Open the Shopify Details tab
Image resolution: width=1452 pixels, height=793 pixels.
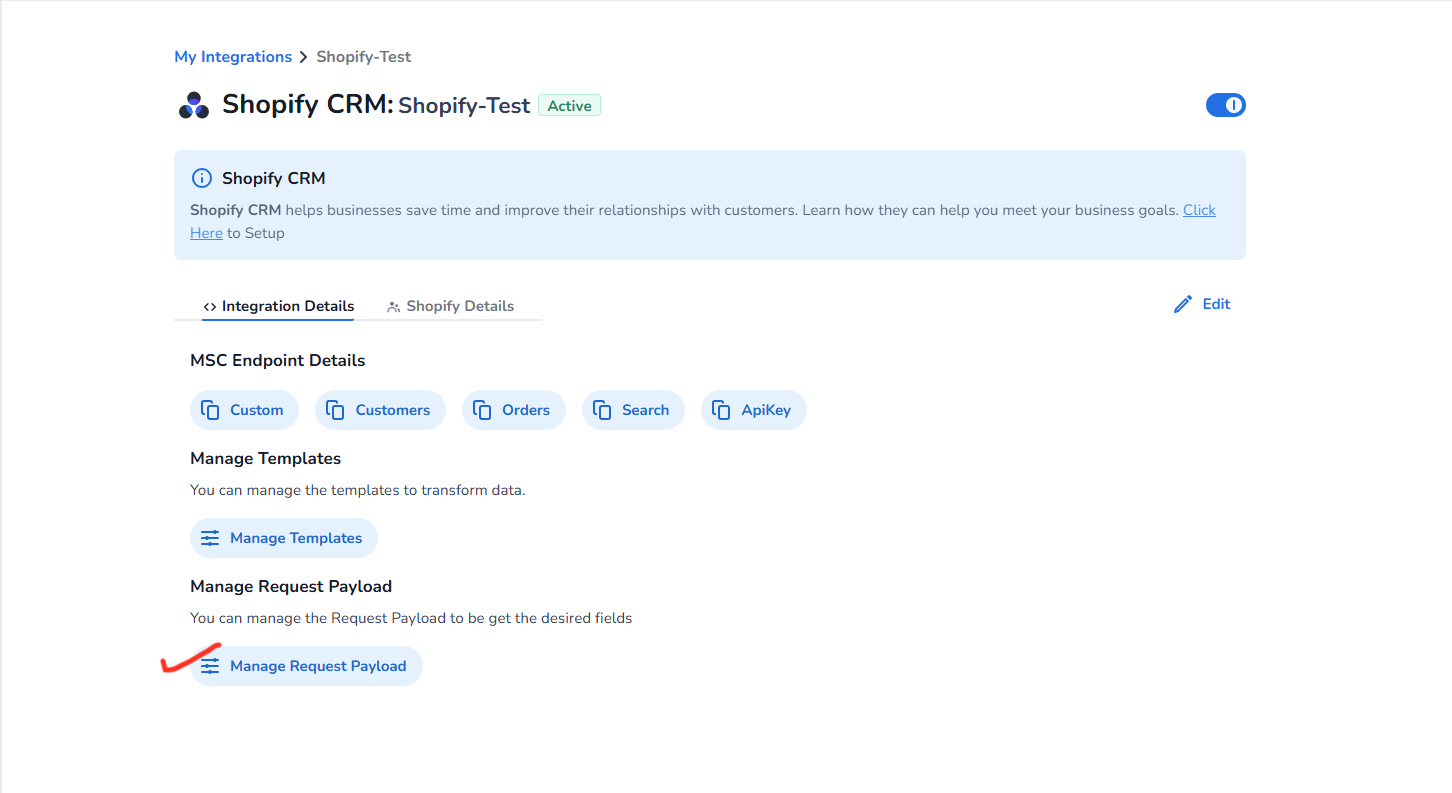[x=450, y=306]
